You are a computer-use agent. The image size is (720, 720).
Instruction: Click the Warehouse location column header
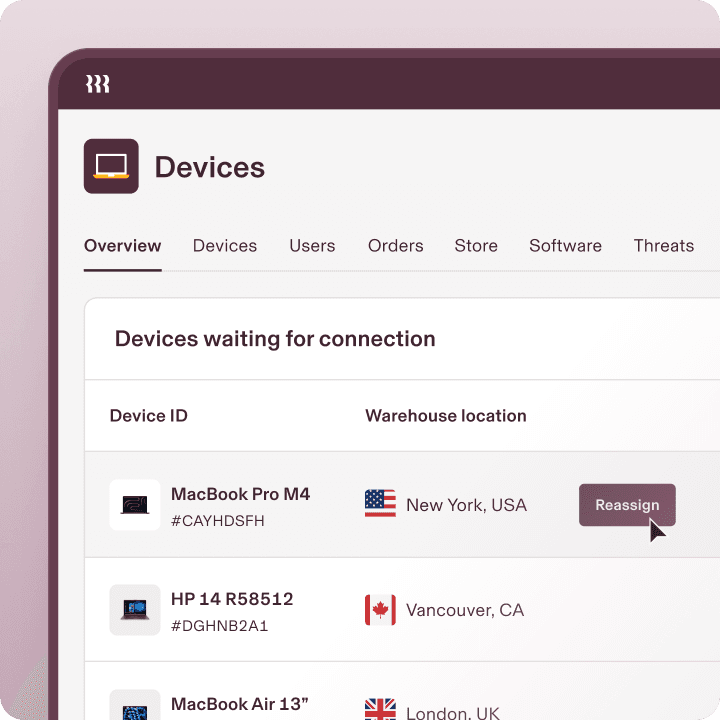pyautogui.click(x=445, y=416)
